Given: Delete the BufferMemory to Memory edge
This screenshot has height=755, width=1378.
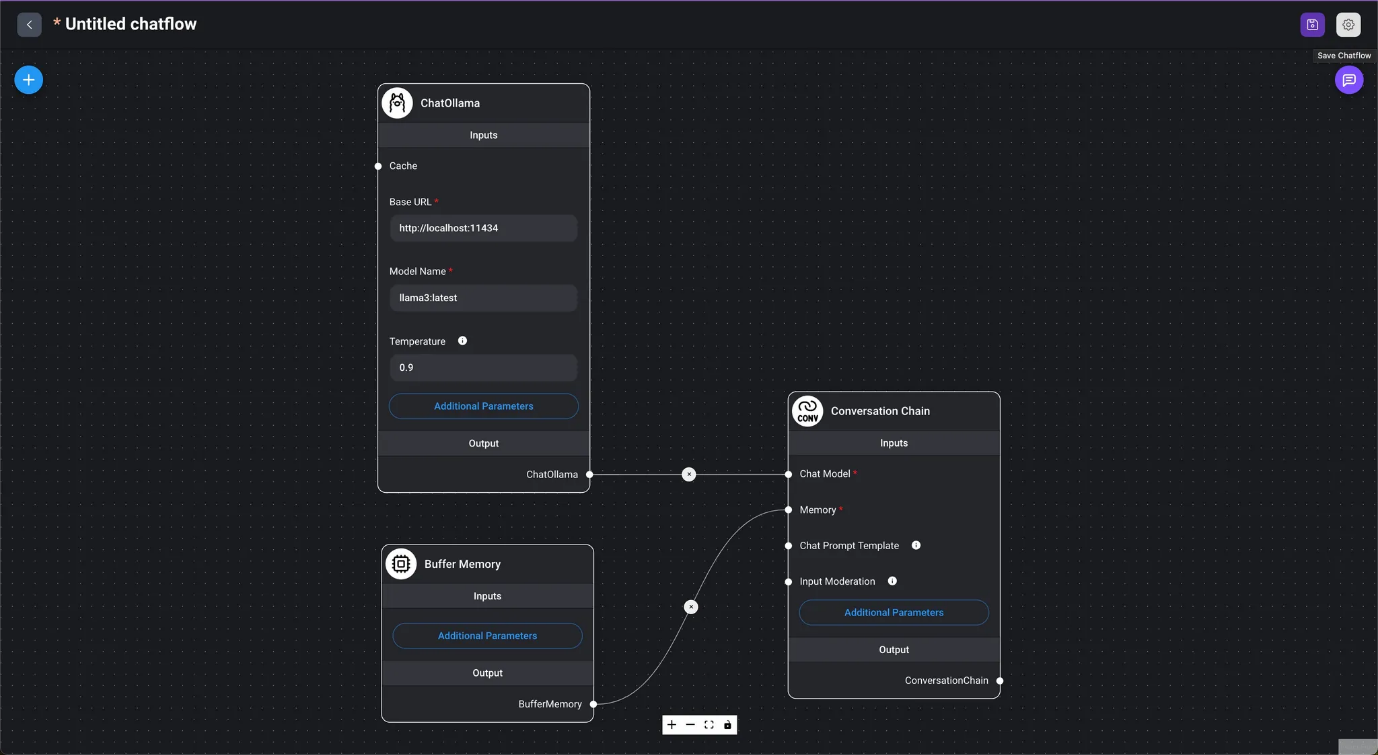Looking at the screenshot, I should 690,607.
